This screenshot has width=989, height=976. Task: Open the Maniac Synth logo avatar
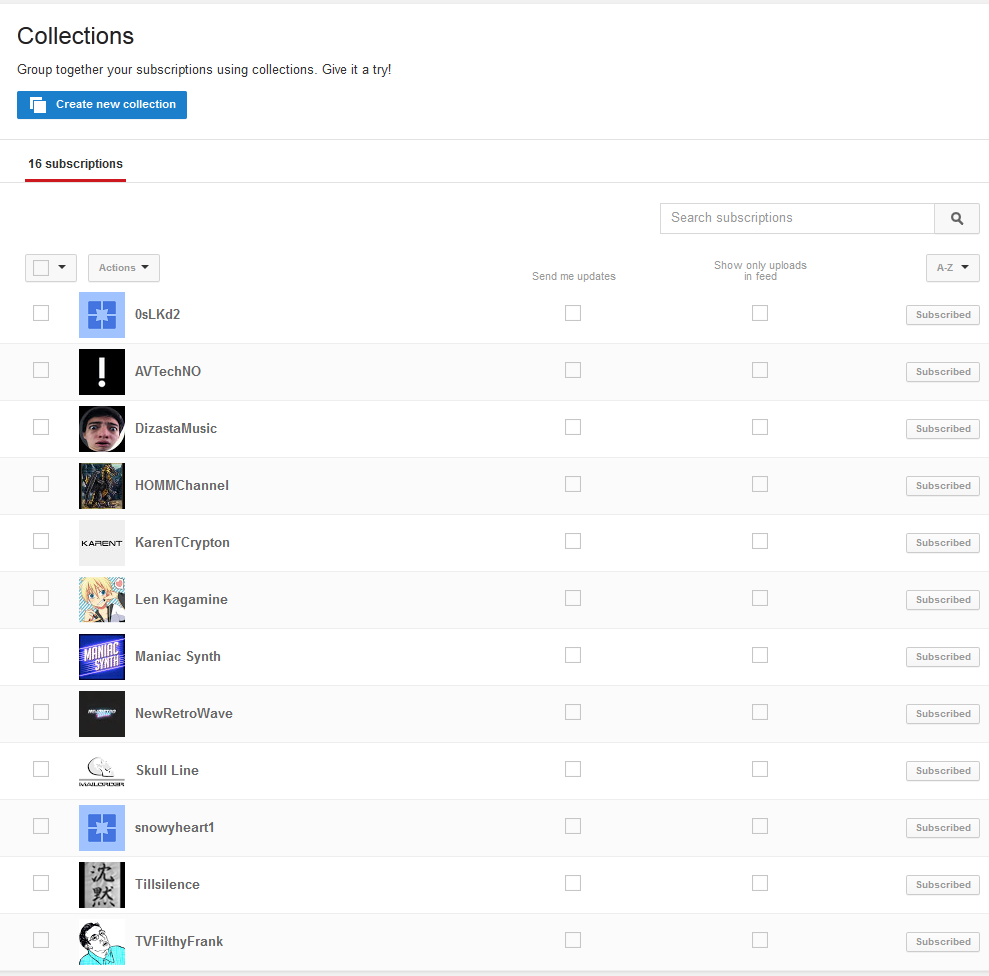(102, 657)
